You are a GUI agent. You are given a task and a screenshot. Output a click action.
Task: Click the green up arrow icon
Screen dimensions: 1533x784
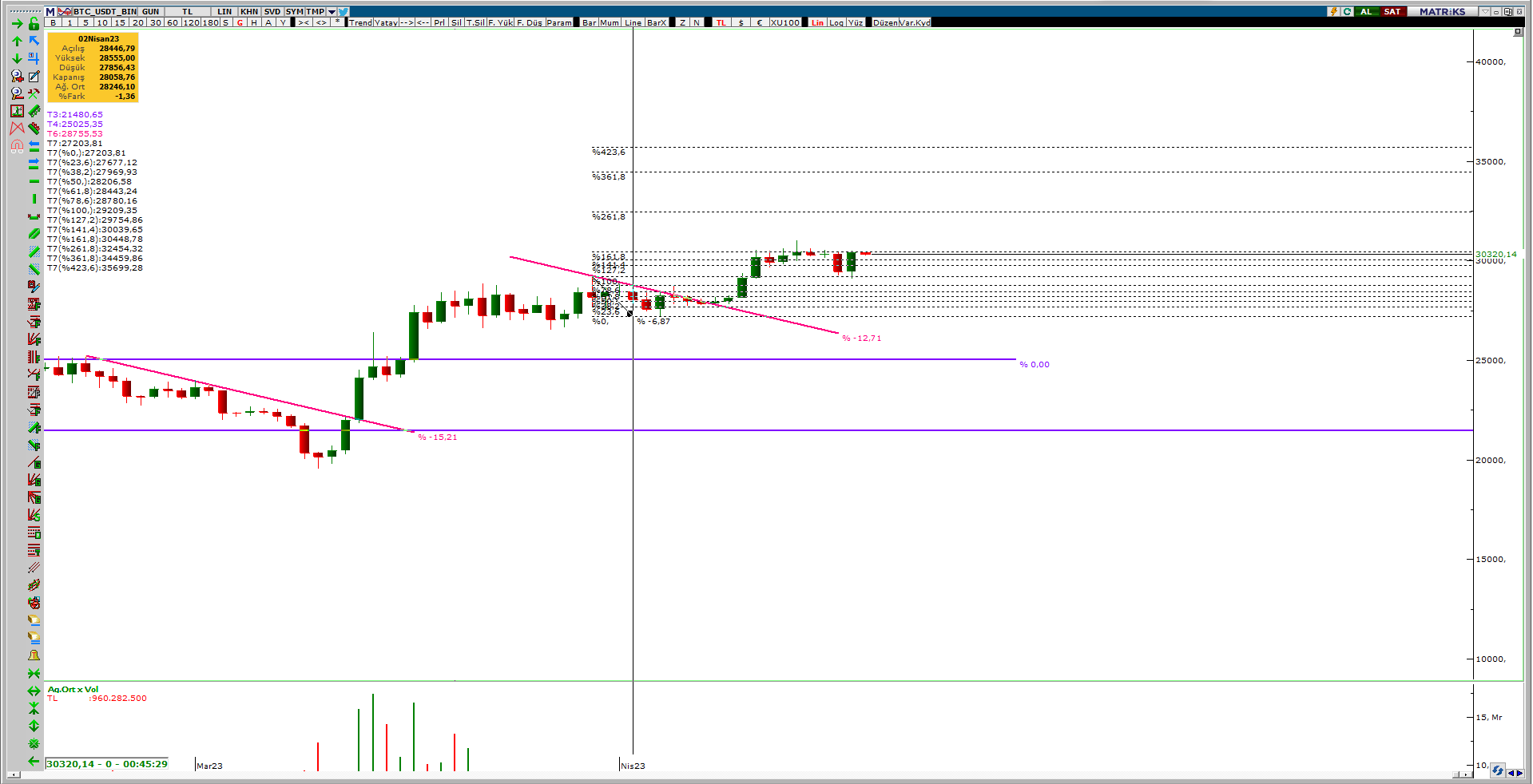(17, 42)
